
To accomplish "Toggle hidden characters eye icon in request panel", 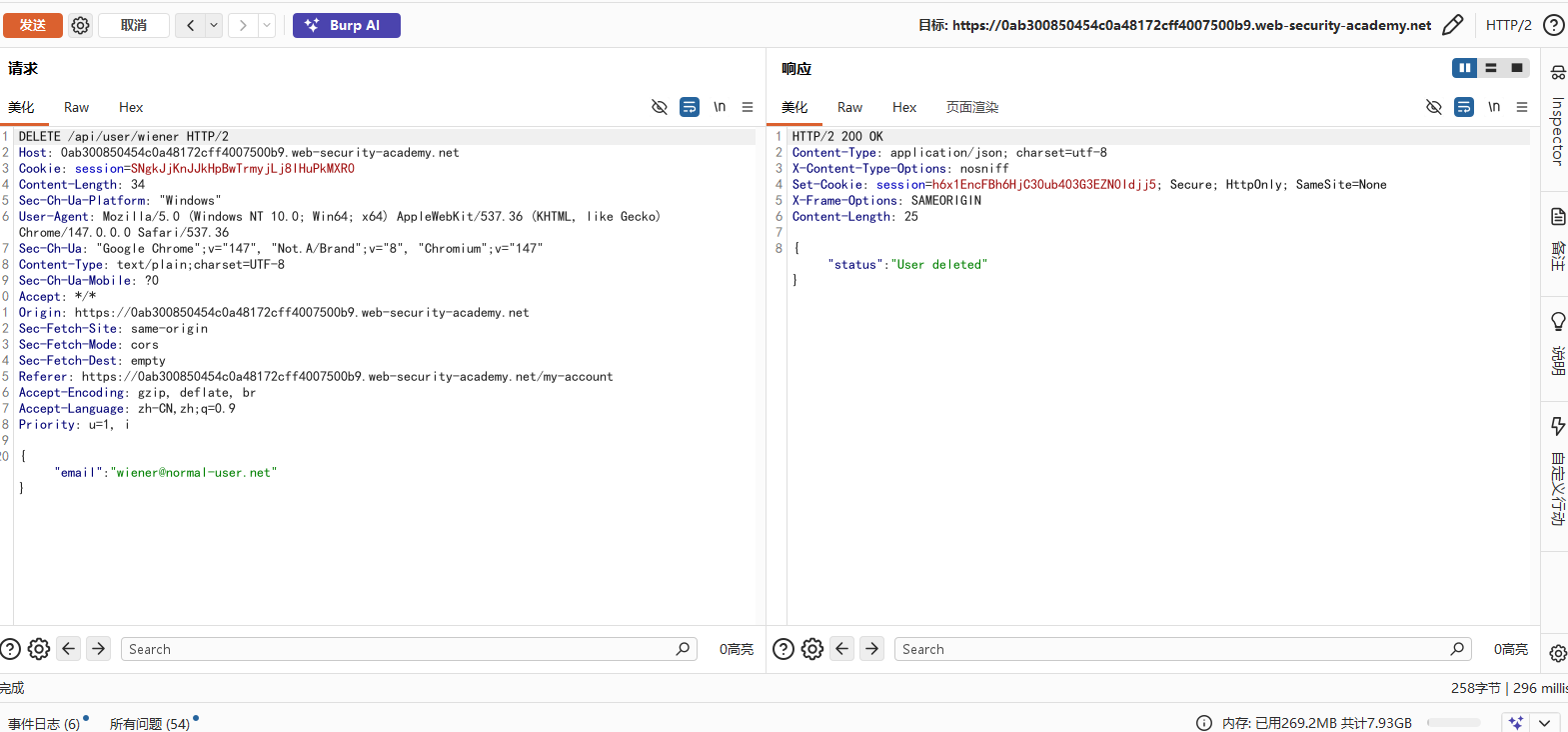I will [660, 107].
